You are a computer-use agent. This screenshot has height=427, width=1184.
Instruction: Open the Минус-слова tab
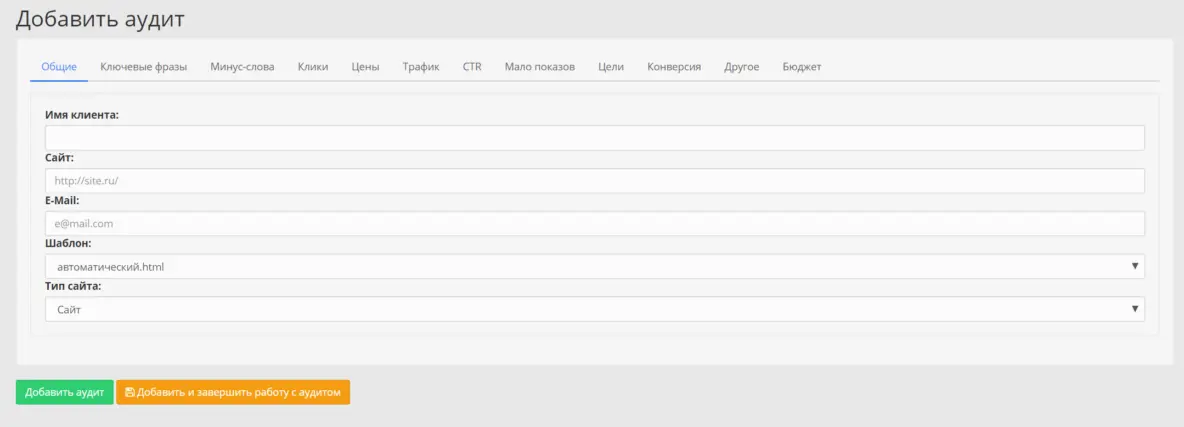242,67
